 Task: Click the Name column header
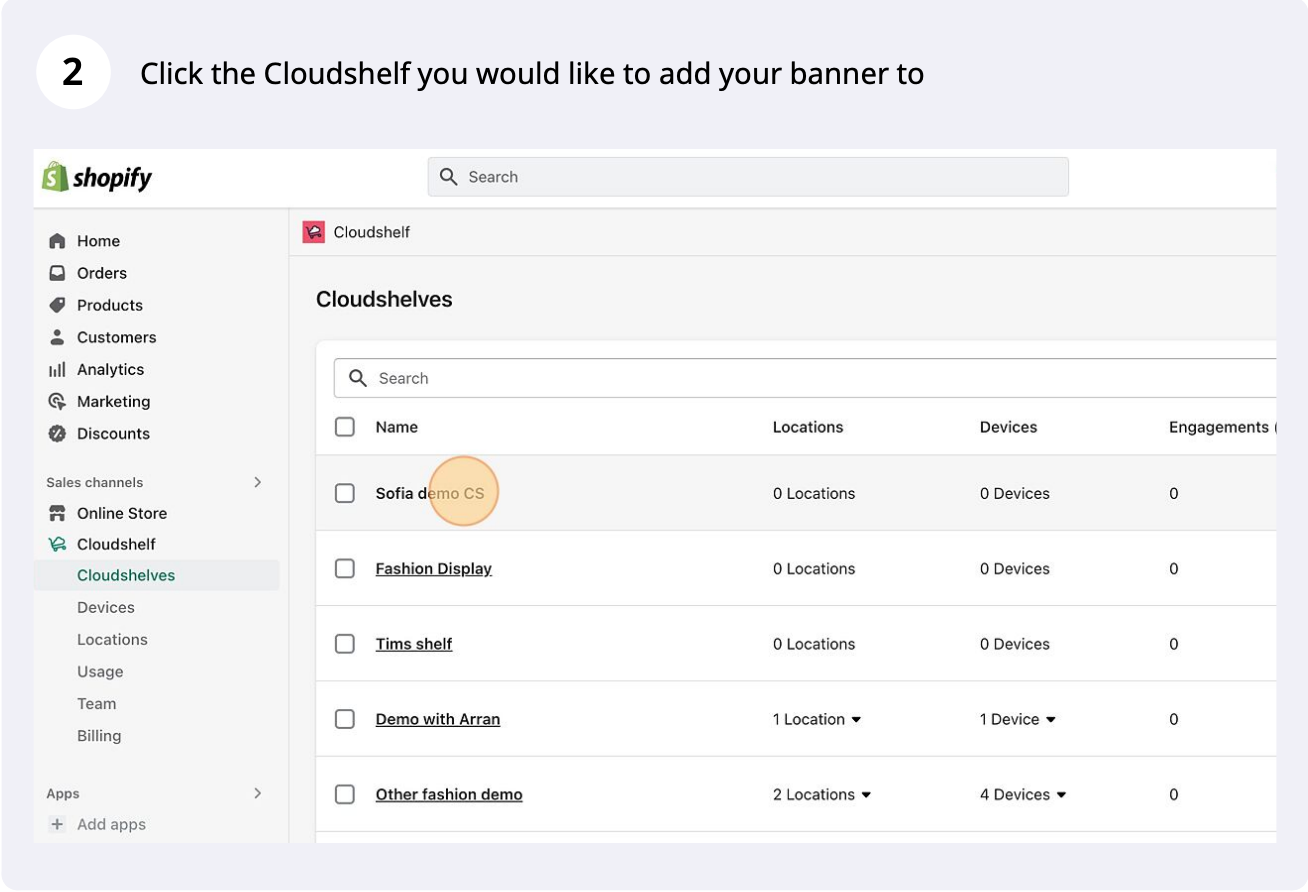tap(397, 427)
